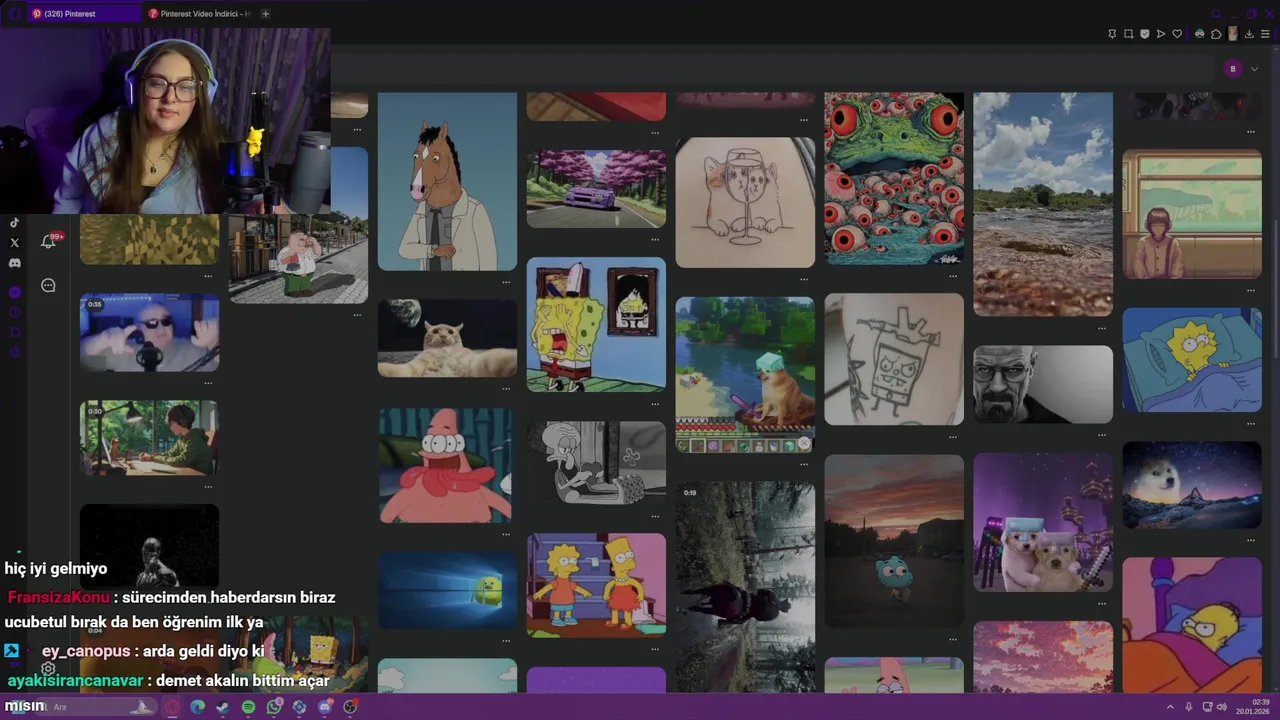Open OBS Studio from the taskbar

pyautogui.click(x=350, y=707)
